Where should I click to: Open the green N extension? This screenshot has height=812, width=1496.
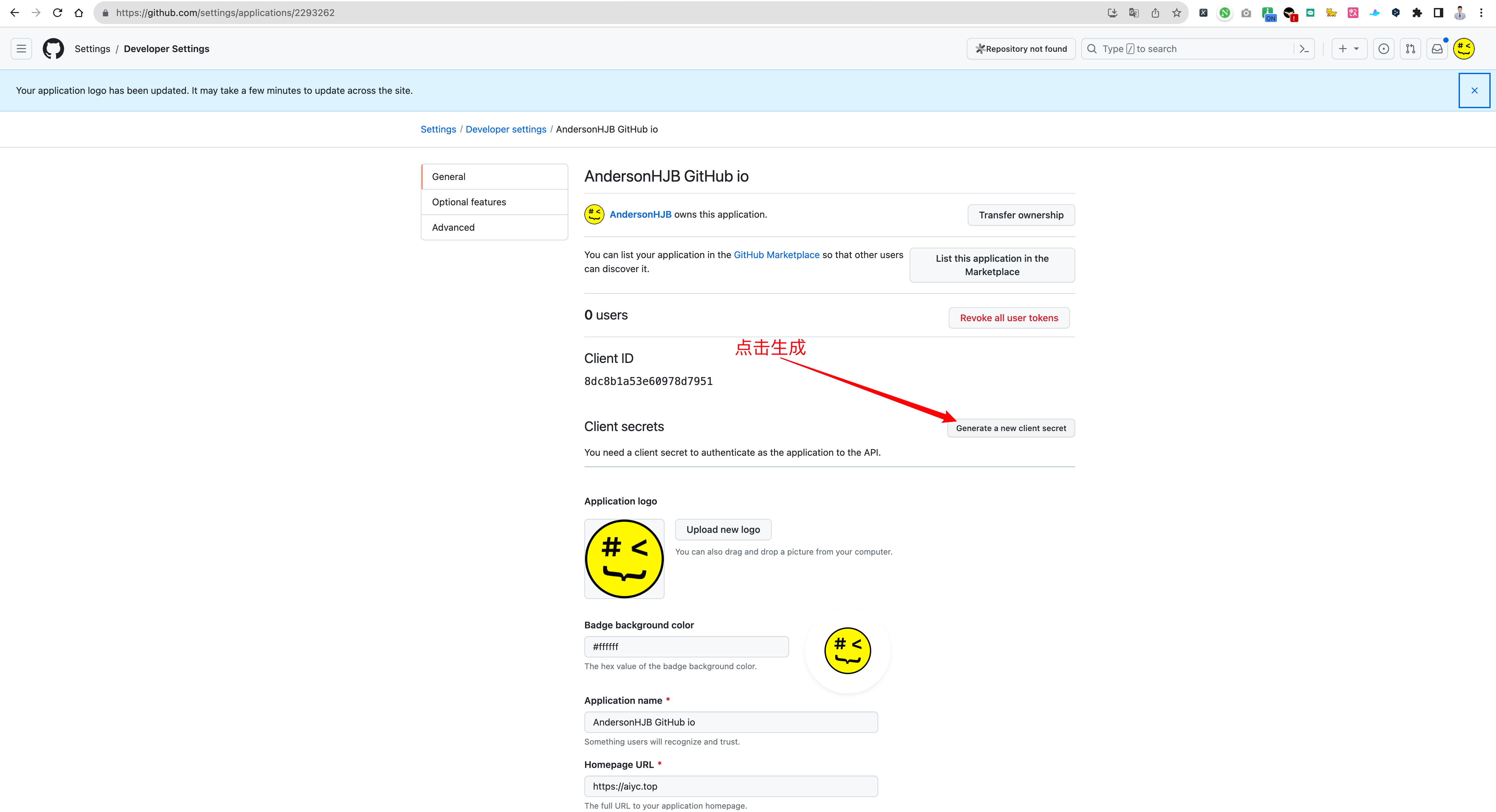pyautogui.click(x=1225, y=13)
